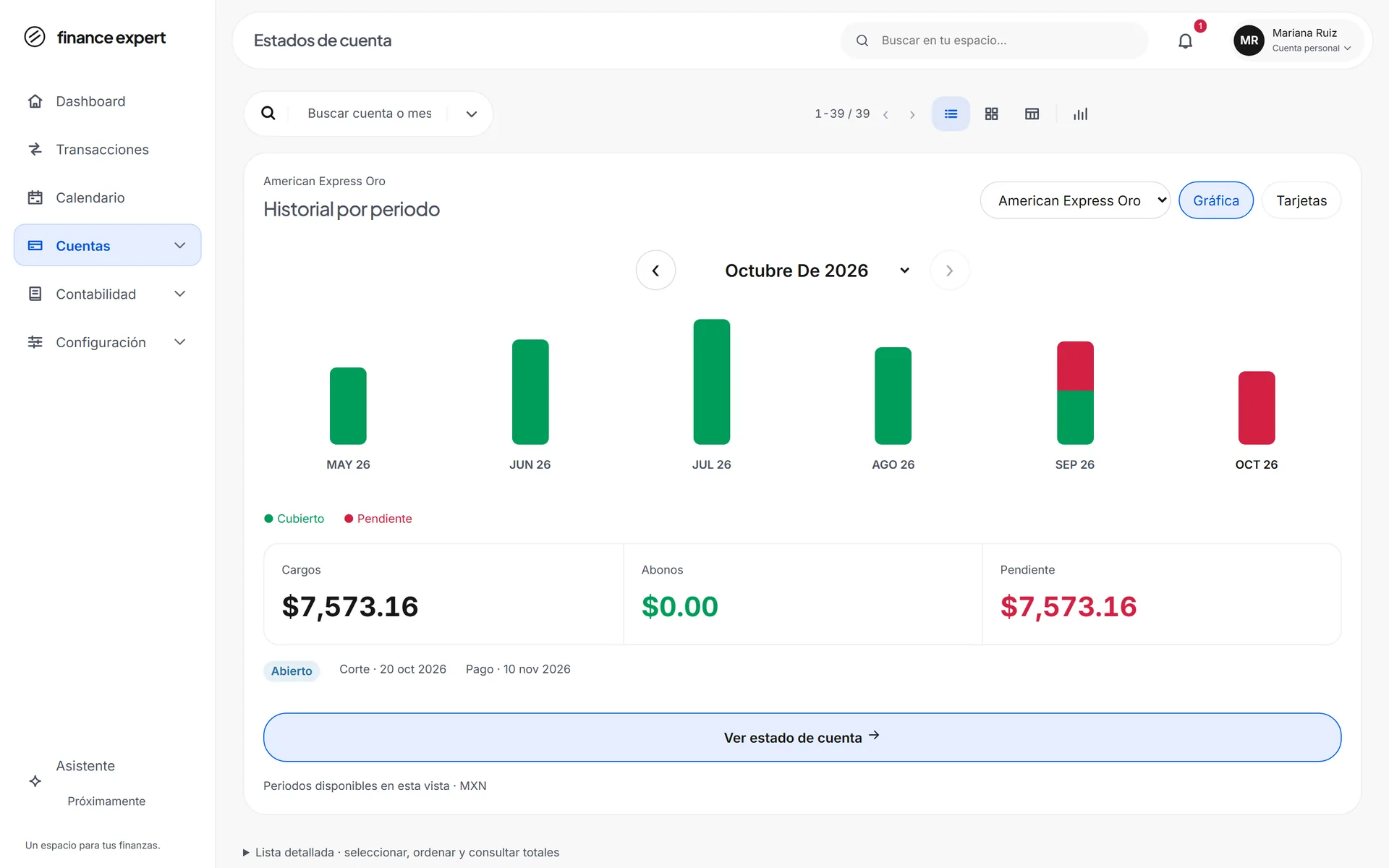Image resolution: width=1389 pixels, height=868 pixels.
Task: Go to previous period with round left arrow
Action: pos(655,271)
